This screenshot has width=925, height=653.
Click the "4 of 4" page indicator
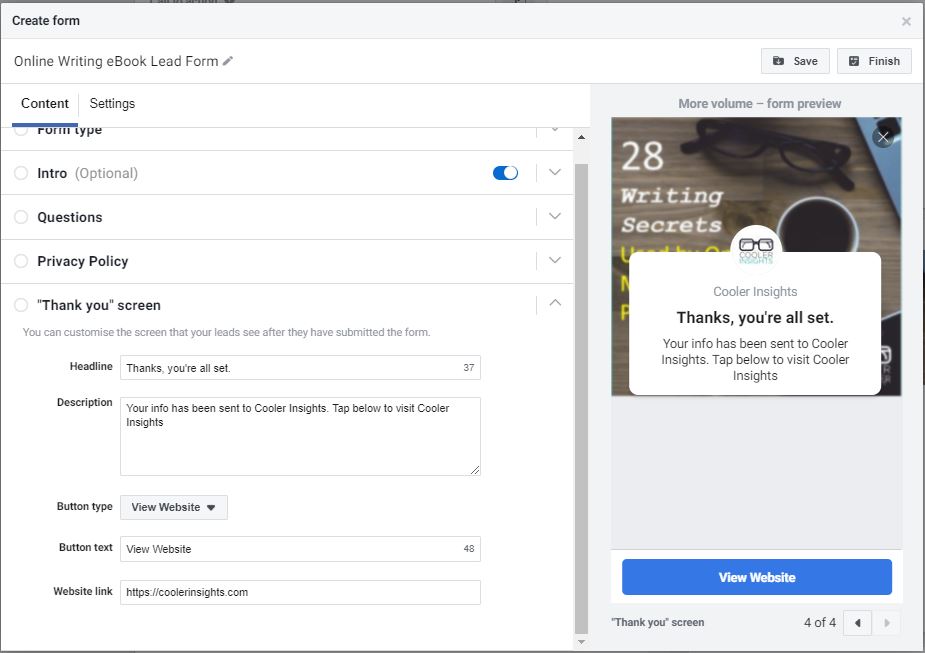[819, 622]
